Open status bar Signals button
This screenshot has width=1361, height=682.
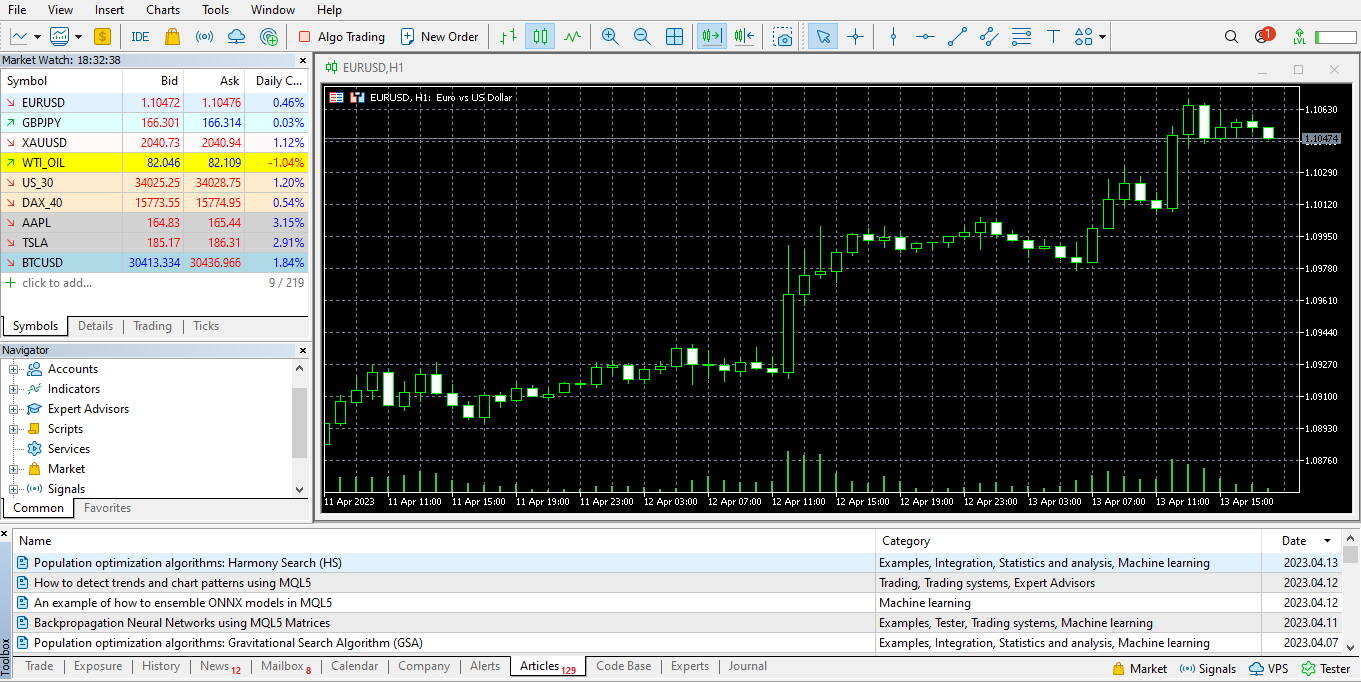pos(1208,669)
